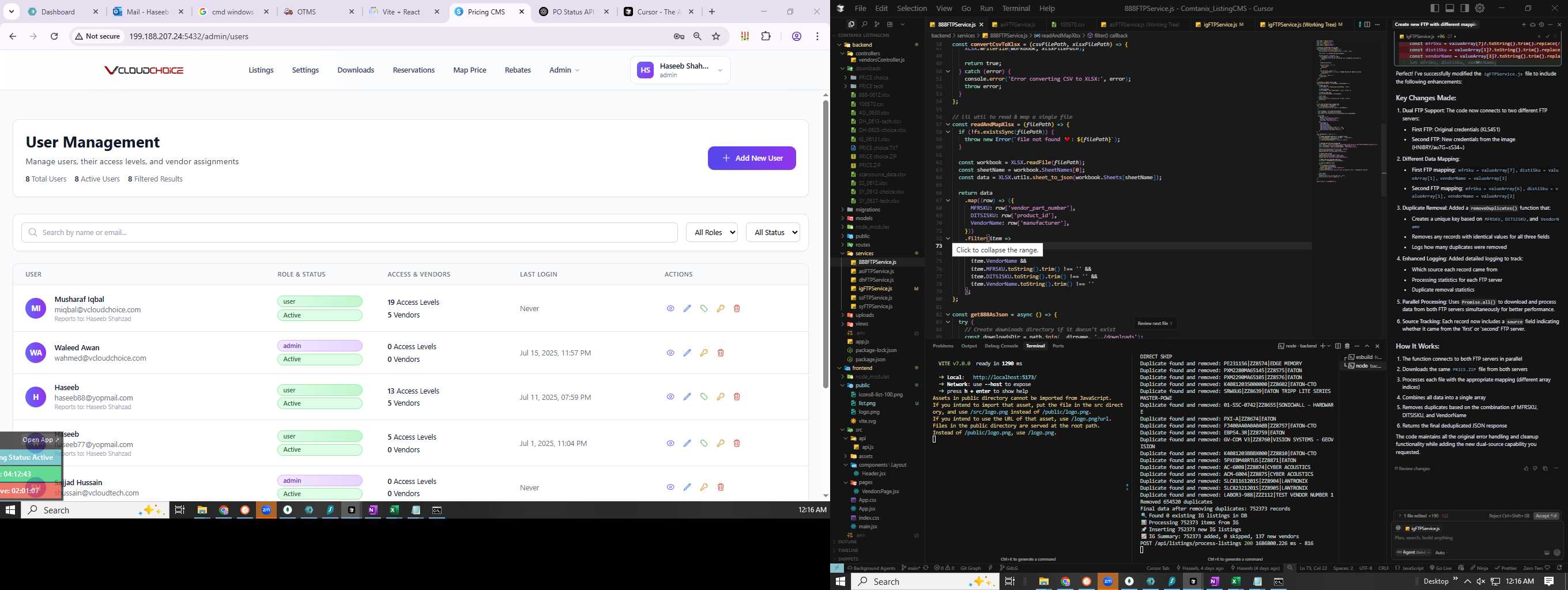Image resolution: width=1568 pixels, height=590 pixels.
Task: Click Chrome extensions puzzle icon
Action: pyautogui.click(x=766, y=36)
